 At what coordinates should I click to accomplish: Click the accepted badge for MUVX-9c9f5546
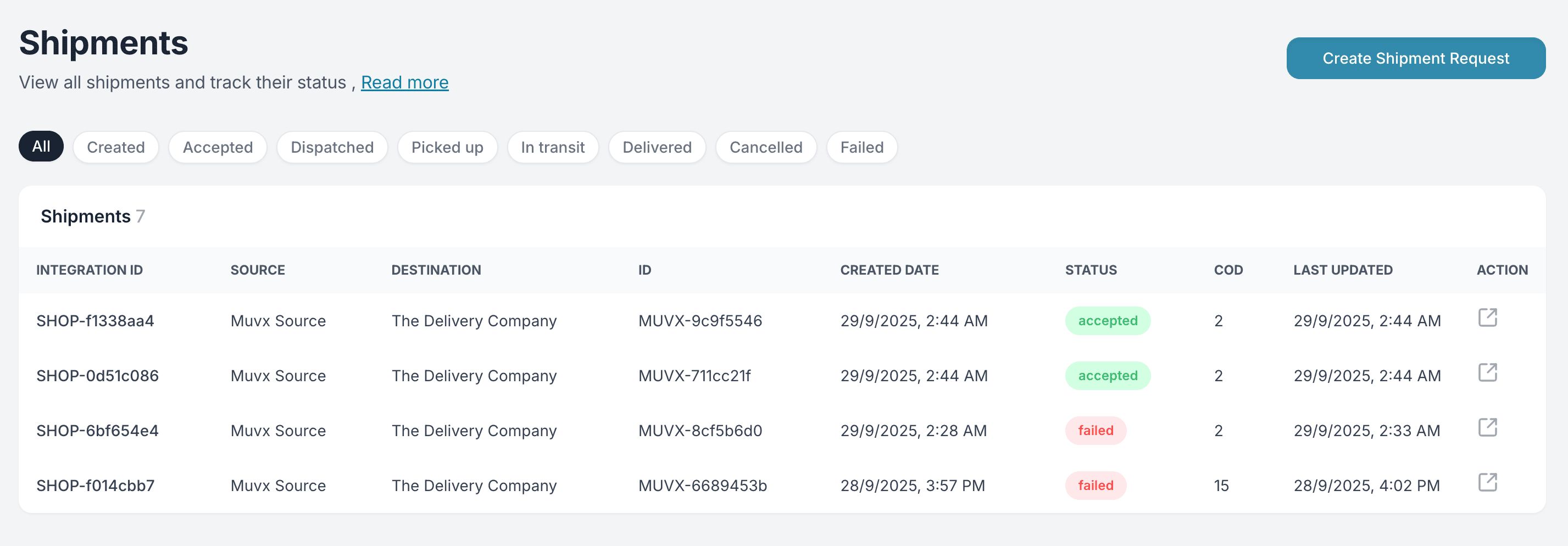point(1107,321)
